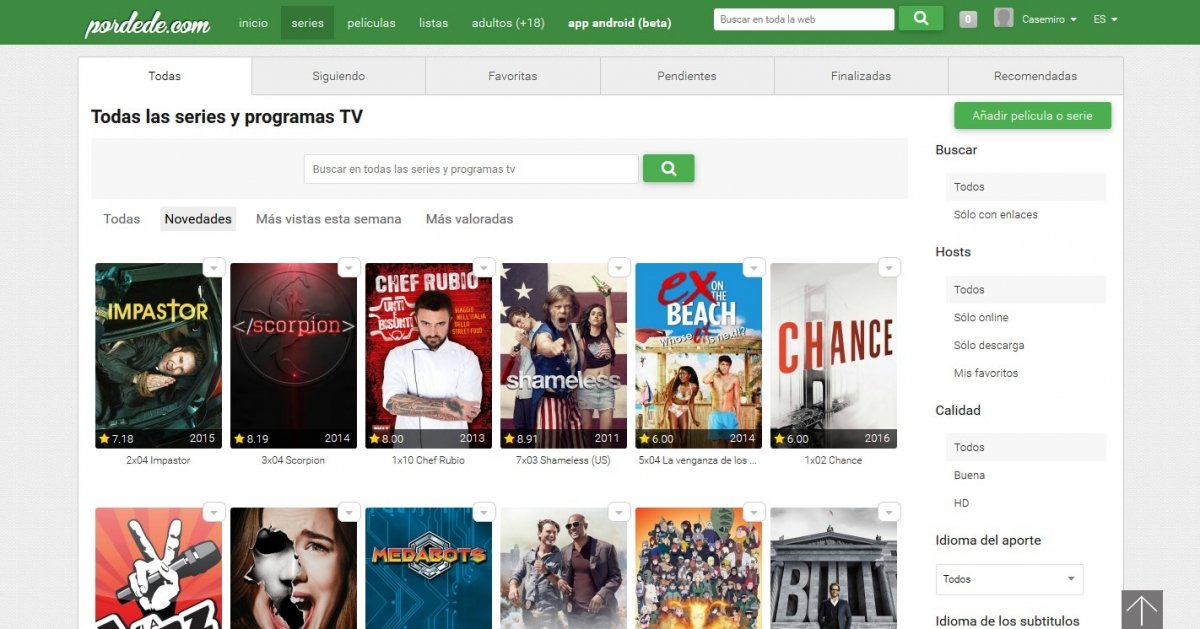Select Sólo descarga host filter
This screenshot has width=1200, height=629.
pyautogui.click(x=988, y=346)
